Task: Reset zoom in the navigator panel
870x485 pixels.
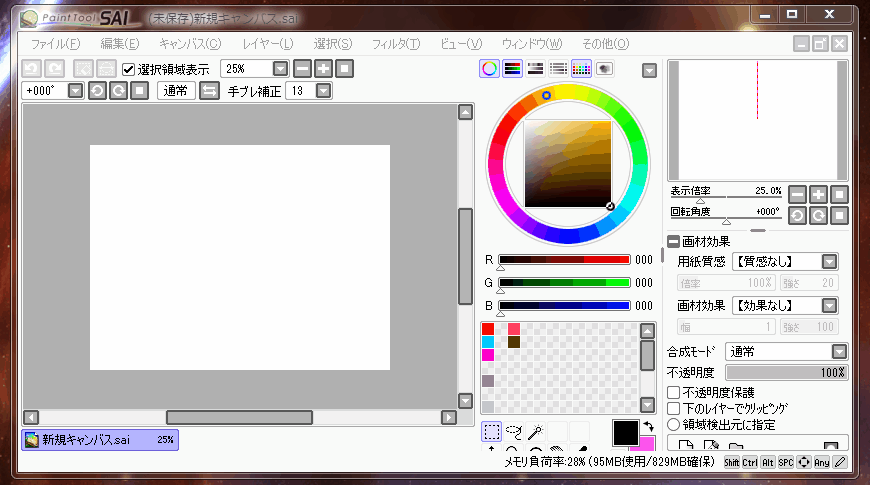Action: coord(839,194)
